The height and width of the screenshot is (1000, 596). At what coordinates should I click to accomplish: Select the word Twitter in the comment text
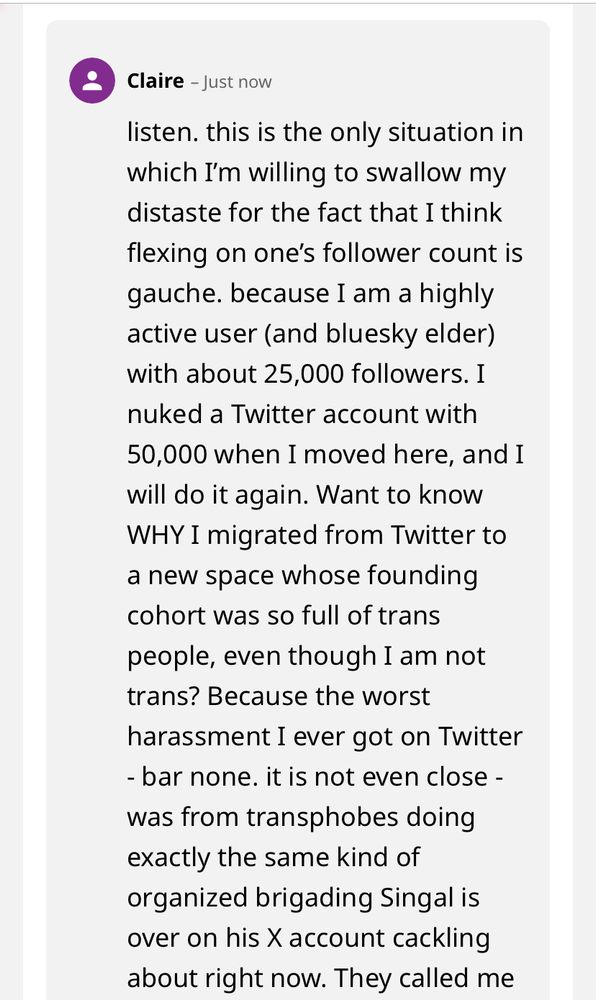275,414
